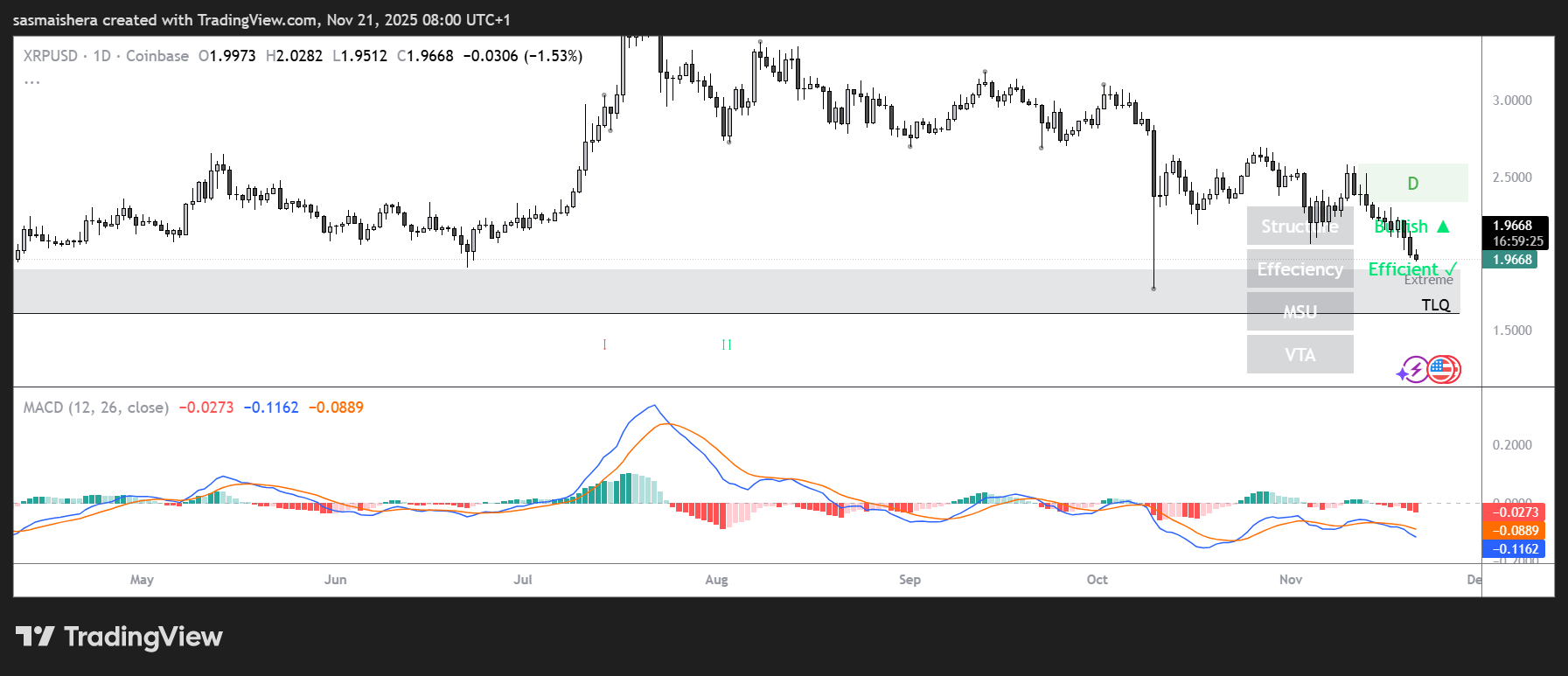The width and height of the screenshot is (1568, 676).
Task: Click orange −0.0889 tag on MACD axis
Action: pos(1514,531)
